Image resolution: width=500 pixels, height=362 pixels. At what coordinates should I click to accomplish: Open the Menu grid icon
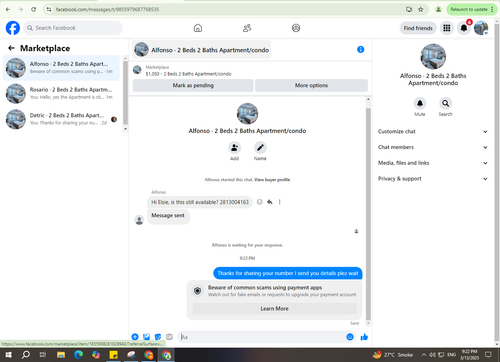[447, 28]
